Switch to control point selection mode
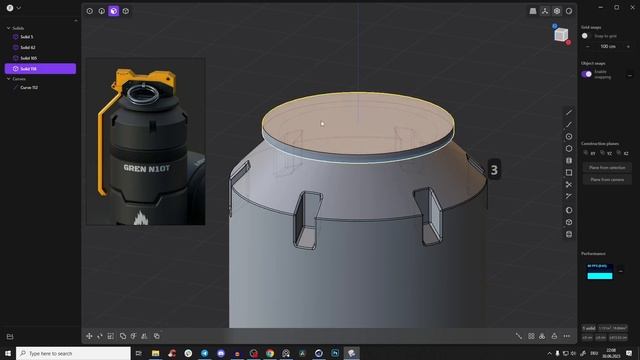Viewport: 640px width, 360px height. [89, 11]
